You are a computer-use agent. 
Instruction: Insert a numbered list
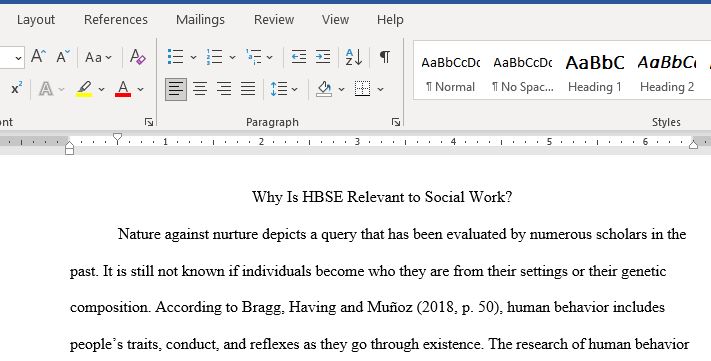(214, 57)
